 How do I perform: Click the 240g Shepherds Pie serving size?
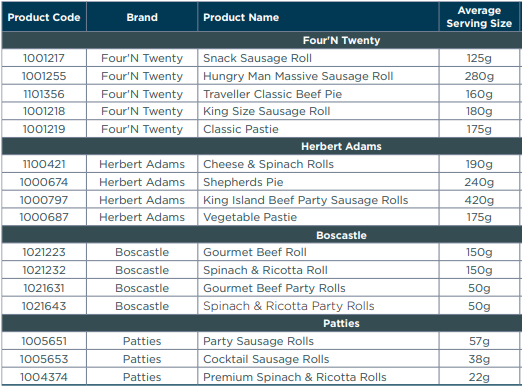(479, 182)
